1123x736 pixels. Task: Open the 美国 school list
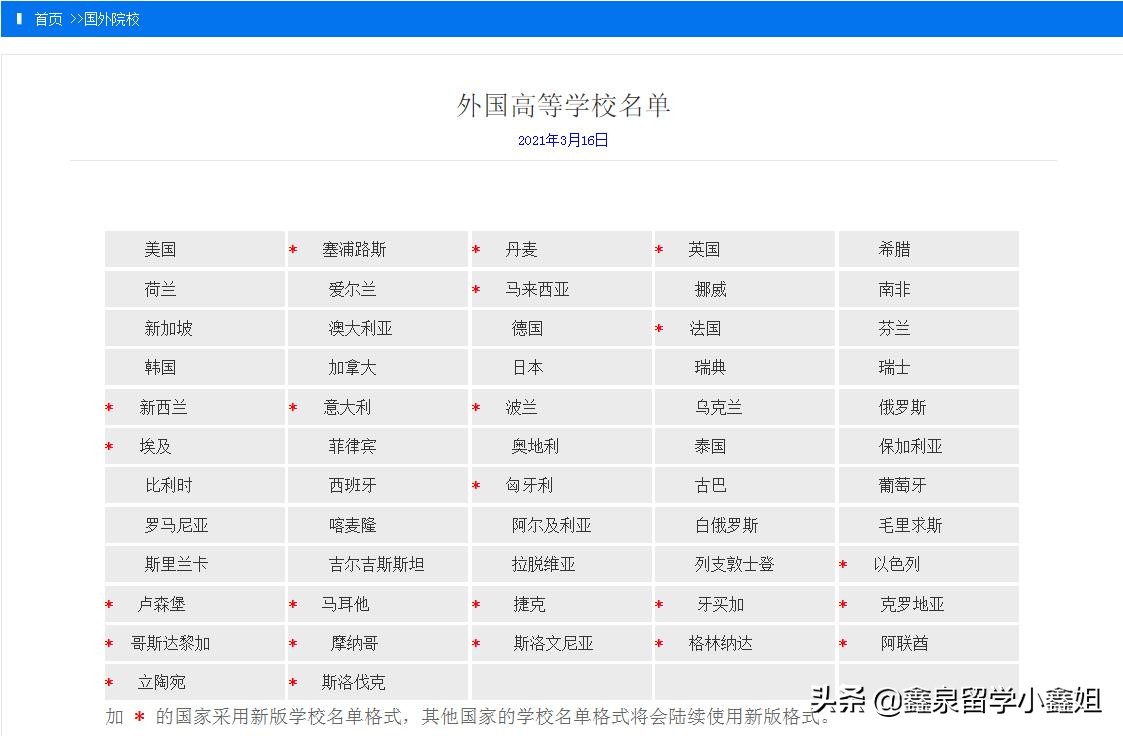[160, 249]
